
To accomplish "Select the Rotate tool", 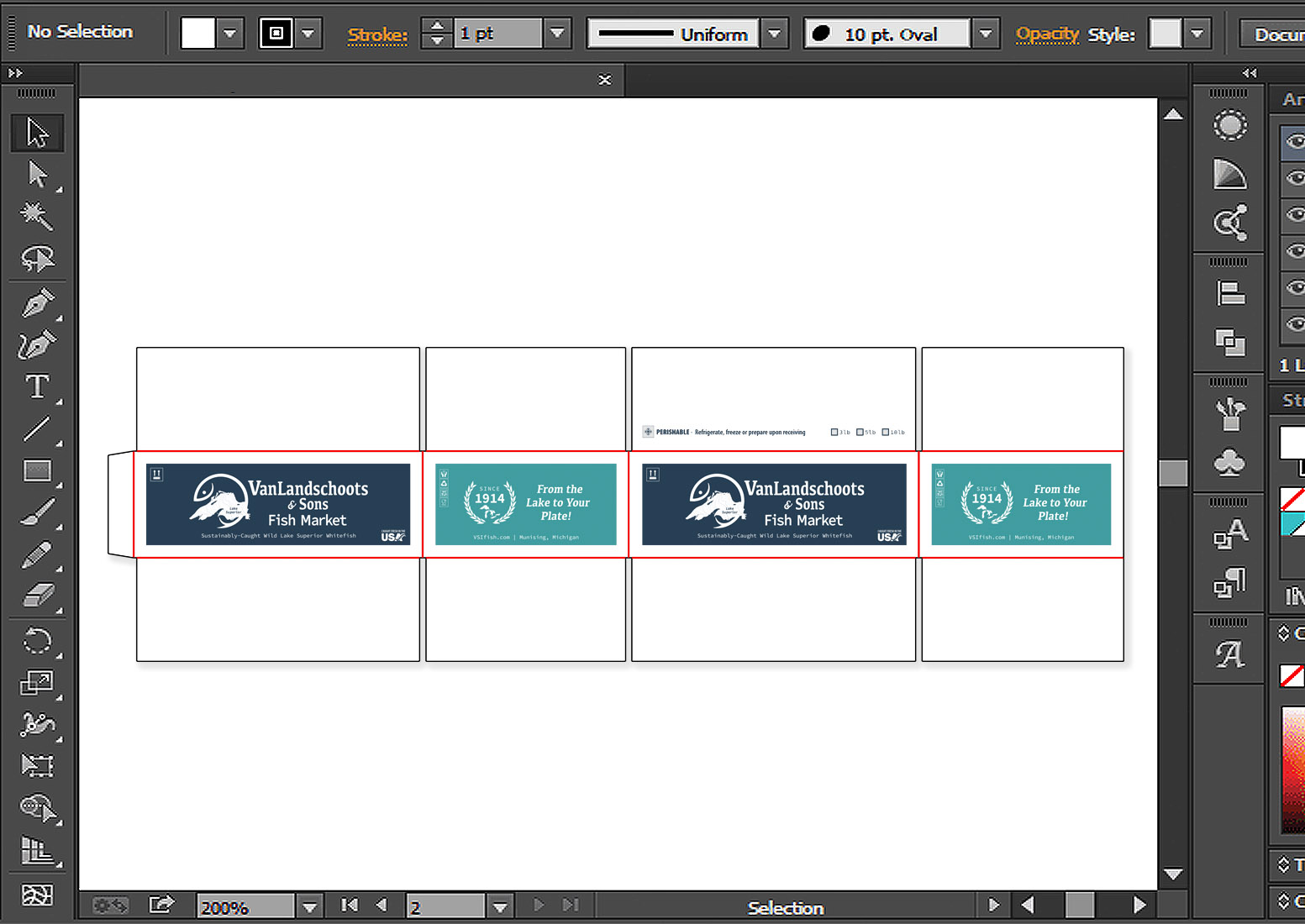I will (x=37, y=642).
